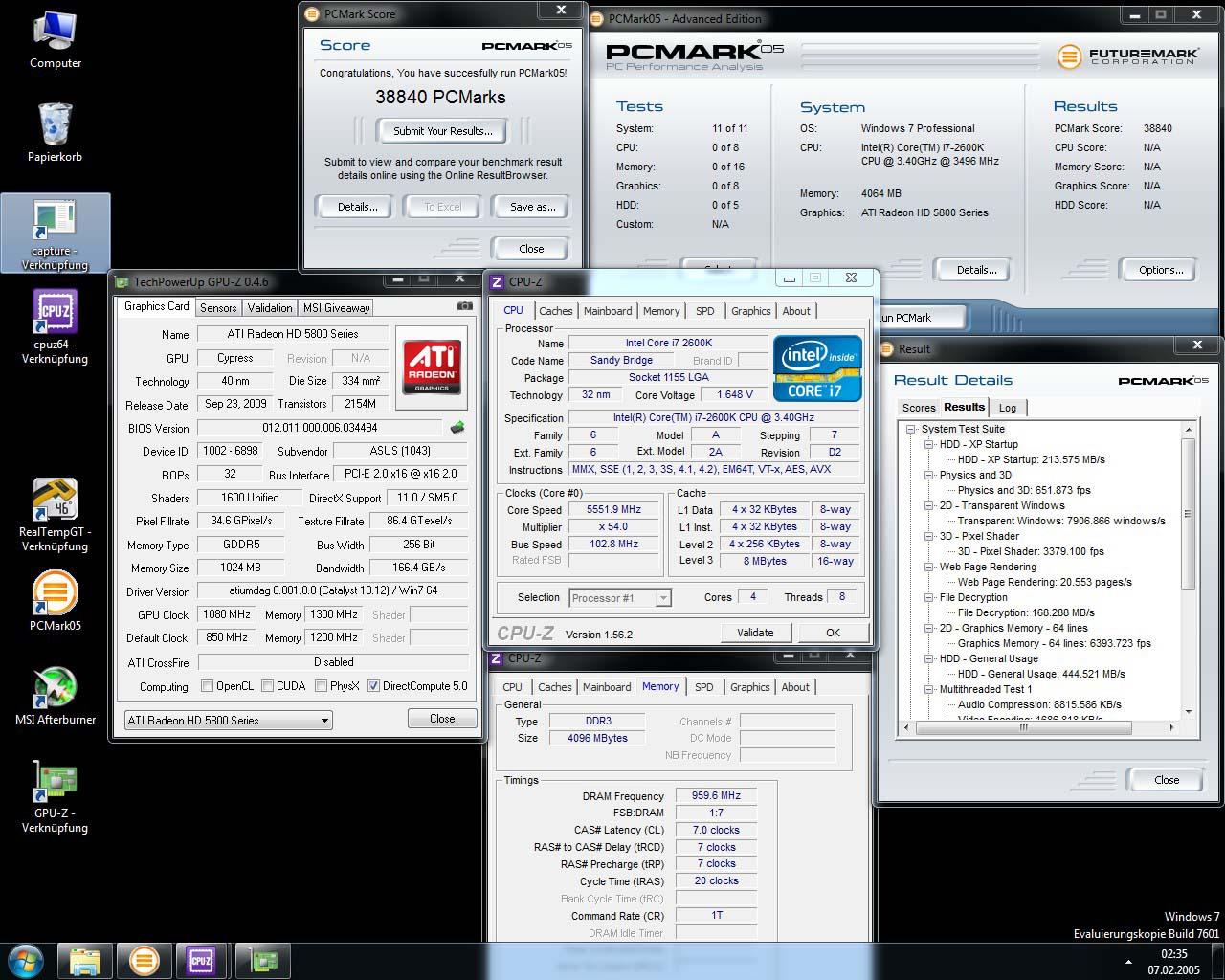This screenshot has height=980, width=1225.
Task: Click the Futuremark Corporation logo
Action: [x=1126, y=56]
